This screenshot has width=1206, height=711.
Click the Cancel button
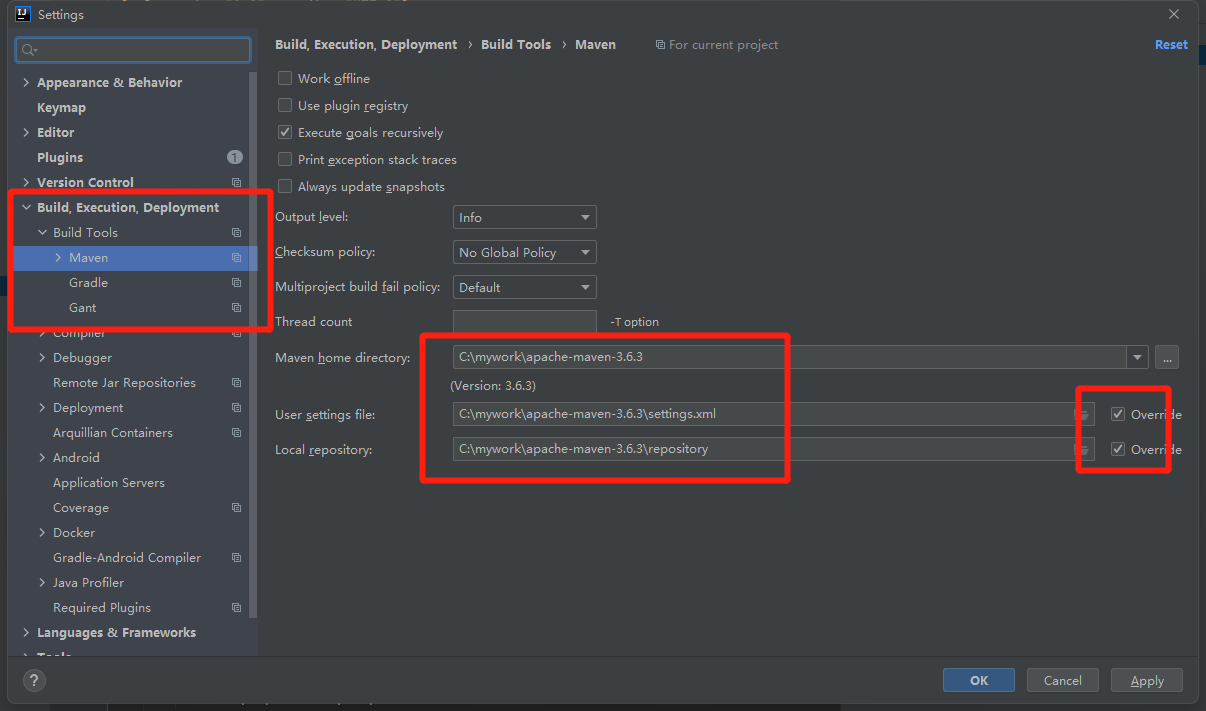pos(1063,680)
